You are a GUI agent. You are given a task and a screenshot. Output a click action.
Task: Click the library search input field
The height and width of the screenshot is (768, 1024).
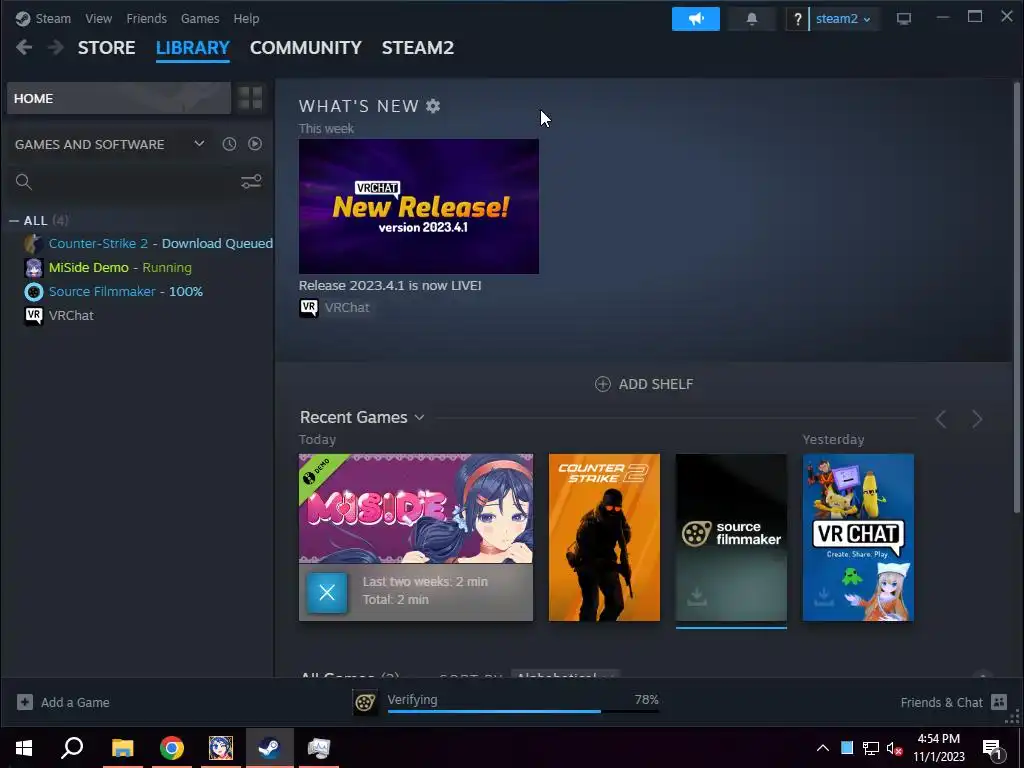[x=136, y=182]
